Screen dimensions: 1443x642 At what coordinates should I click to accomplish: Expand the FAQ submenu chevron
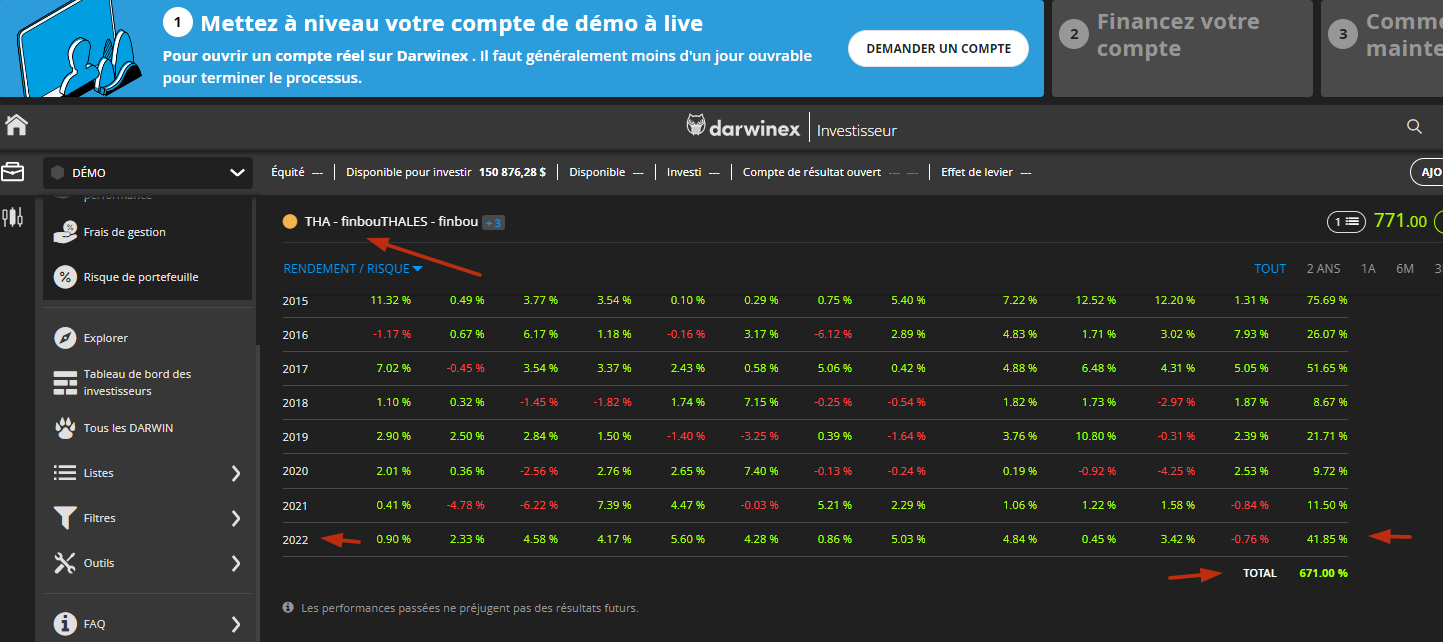pos(236,624)
